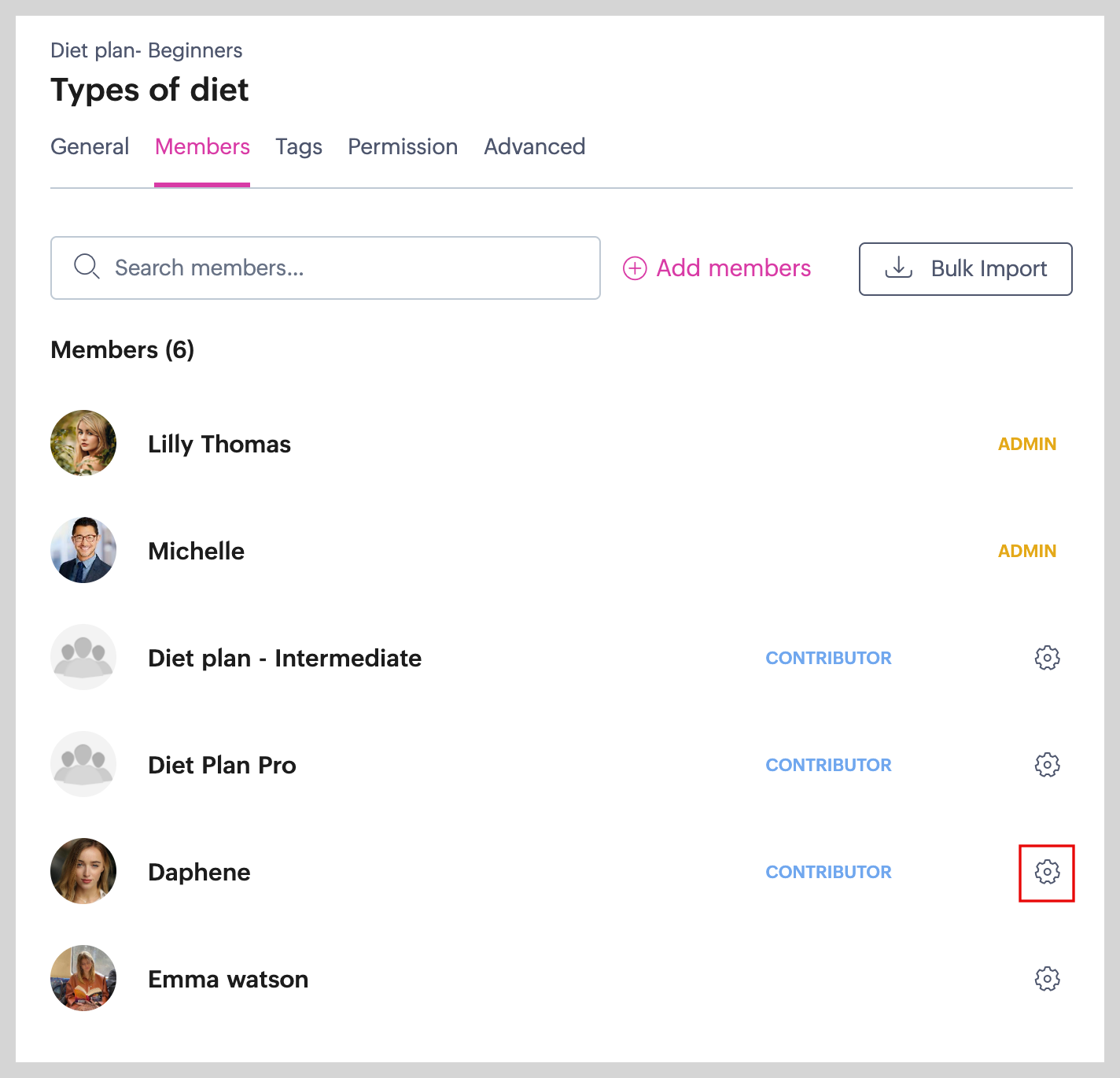This screenshot has height=1078, width=1120.
Task: Go to the Permission tab
Action: click(403, 147)
